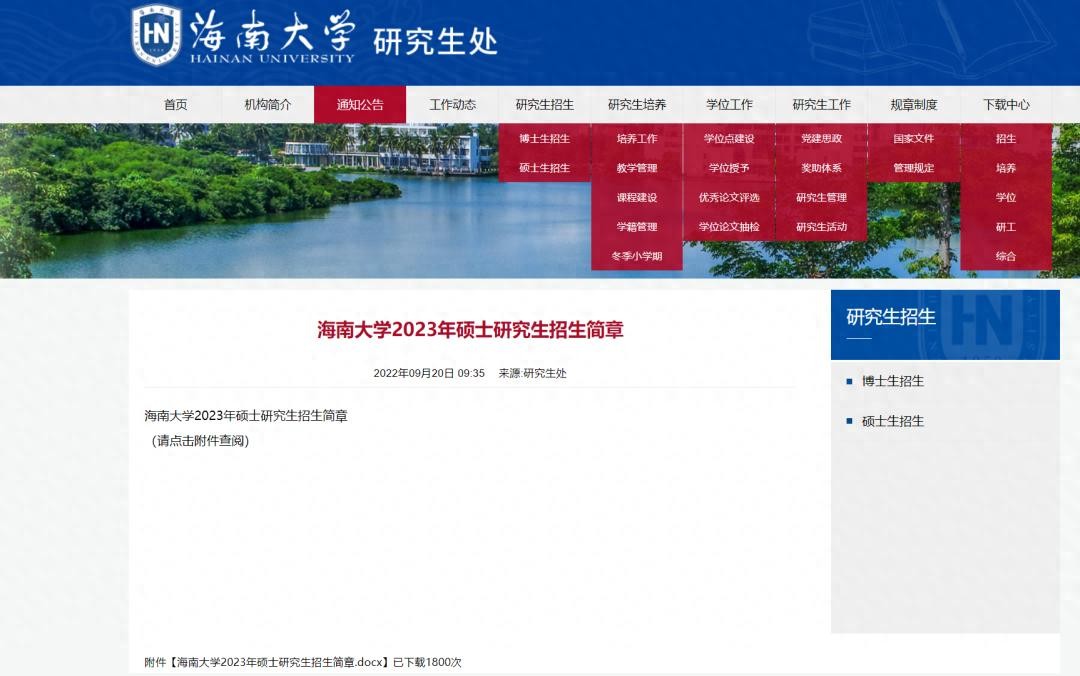This screenshot has width=1080, height=676.
Task: Open the 首页 home menu item
Action: (176, 105)
